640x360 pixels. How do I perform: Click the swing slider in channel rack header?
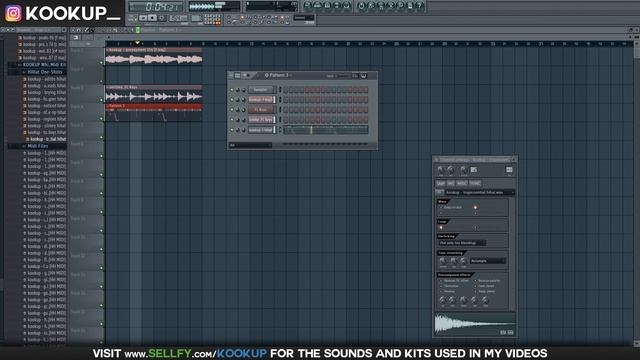pos(342,76)
